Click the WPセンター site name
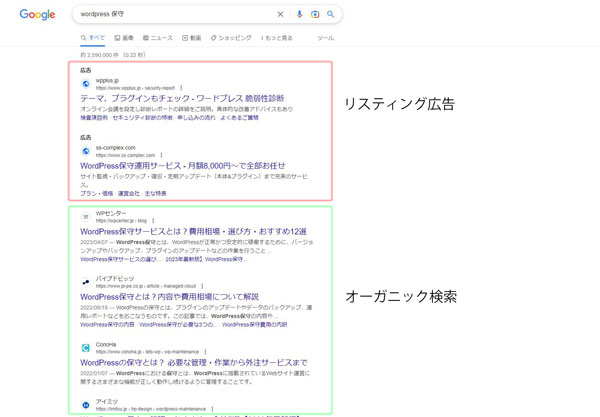600x417 pixels. coord(111,213)
